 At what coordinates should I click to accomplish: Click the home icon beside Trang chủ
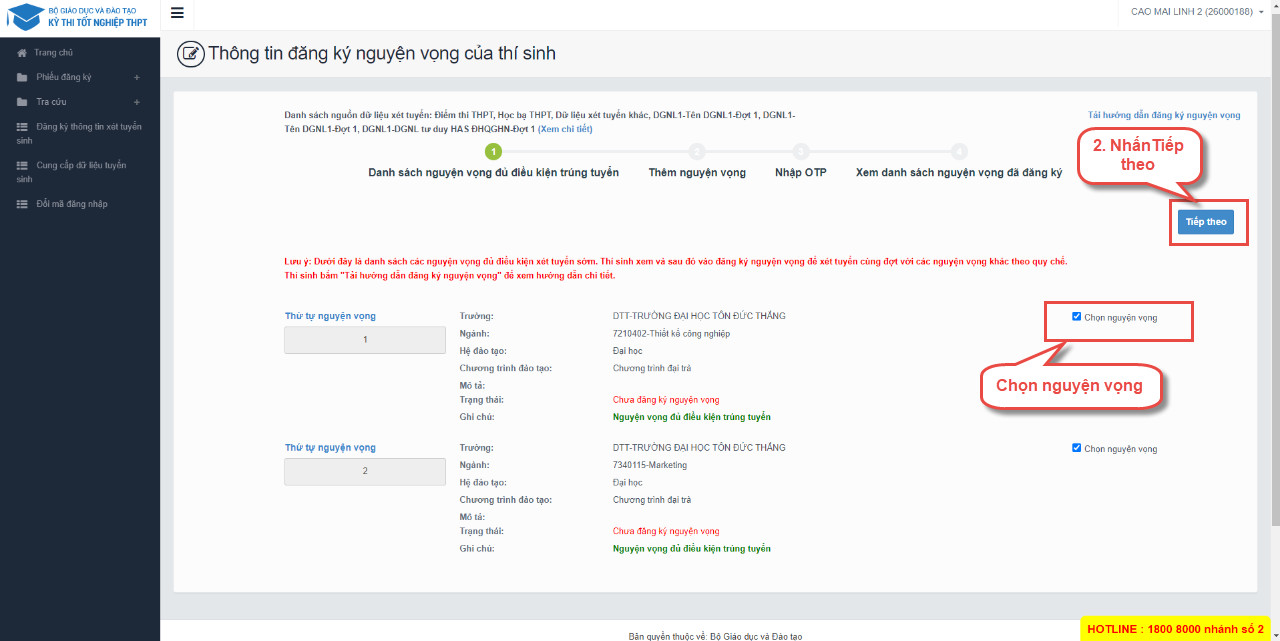[x=22, y=53]
